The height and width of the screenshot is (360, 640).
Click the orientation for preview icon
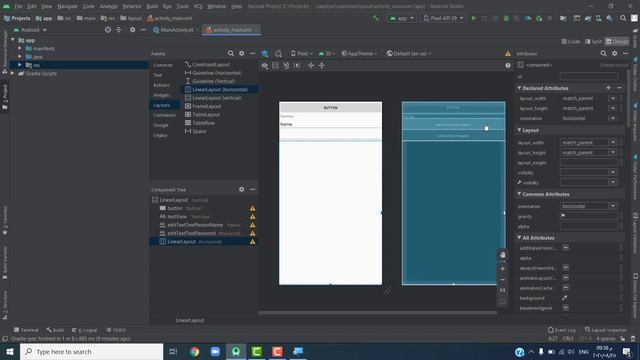pos(278,53)
